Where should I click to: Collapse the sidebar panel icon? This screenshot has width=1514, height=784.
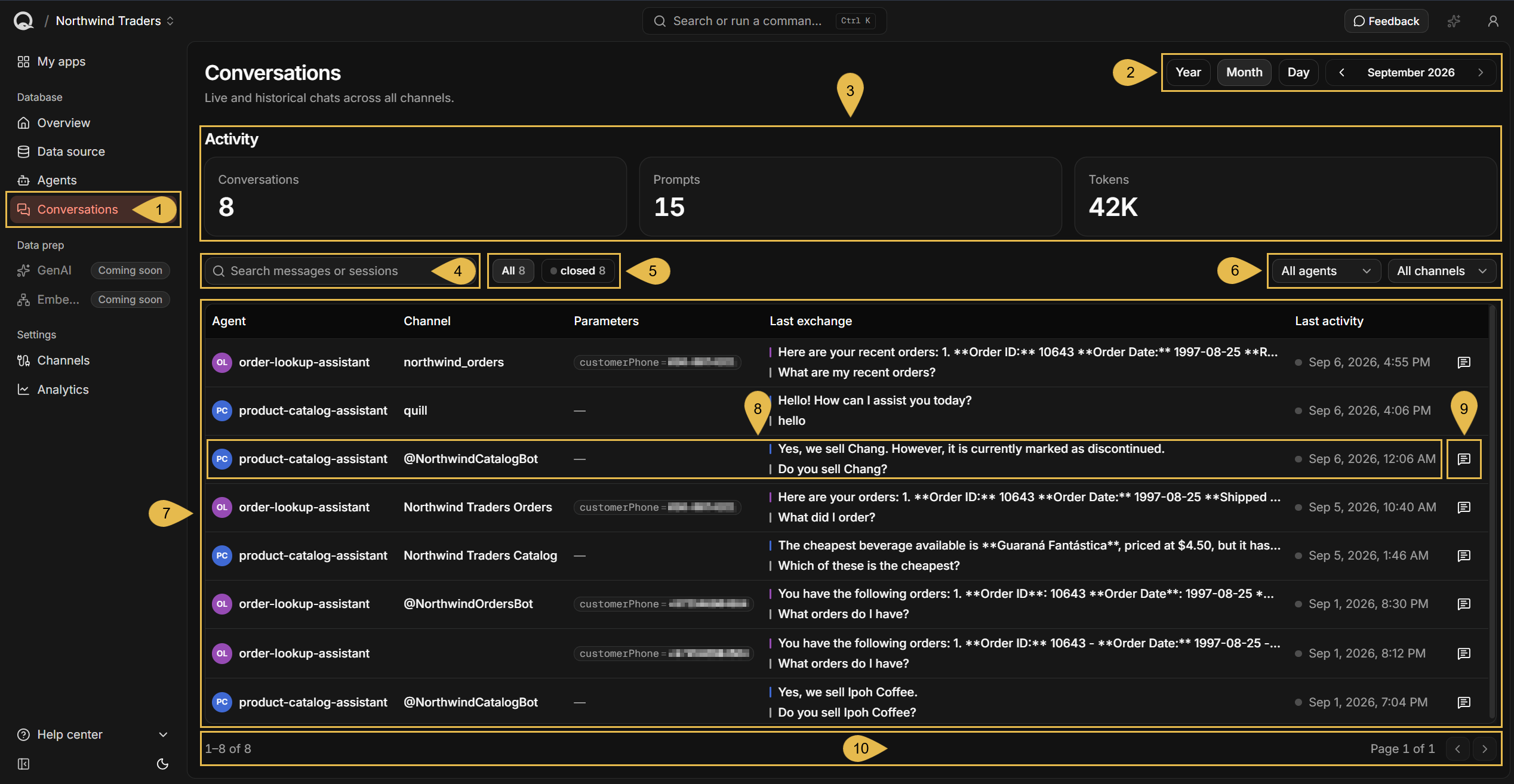23,764
